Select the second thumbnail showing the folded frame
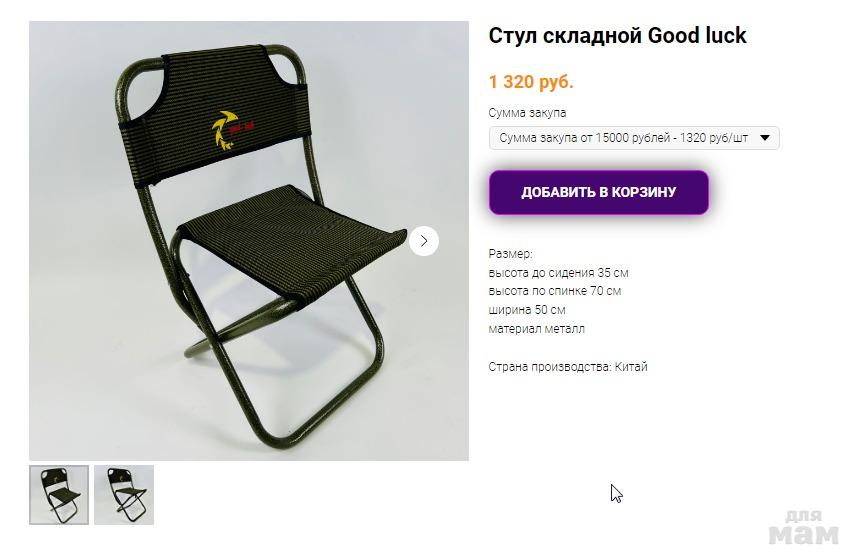 click(124, 495)
